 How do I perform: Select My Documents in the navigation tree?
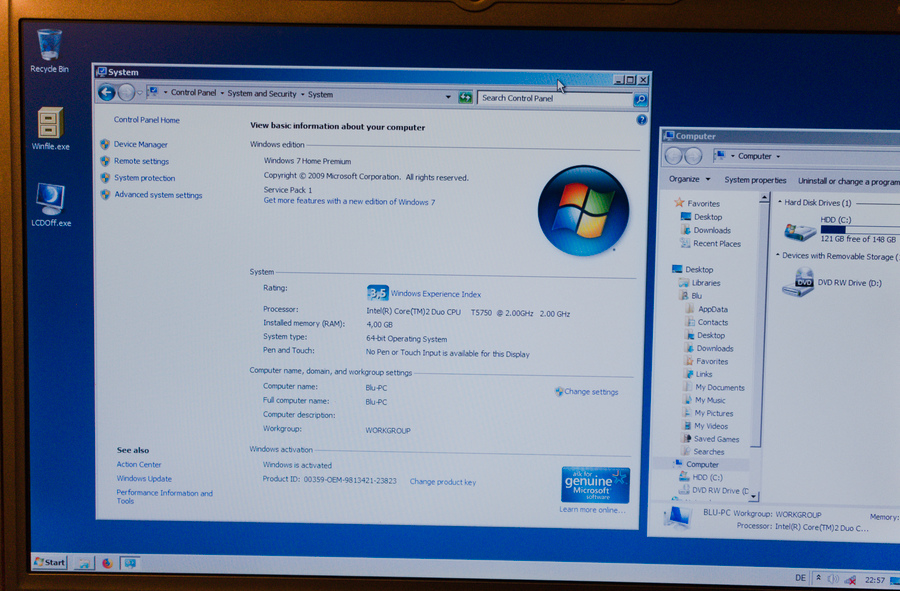click(720, 388)
